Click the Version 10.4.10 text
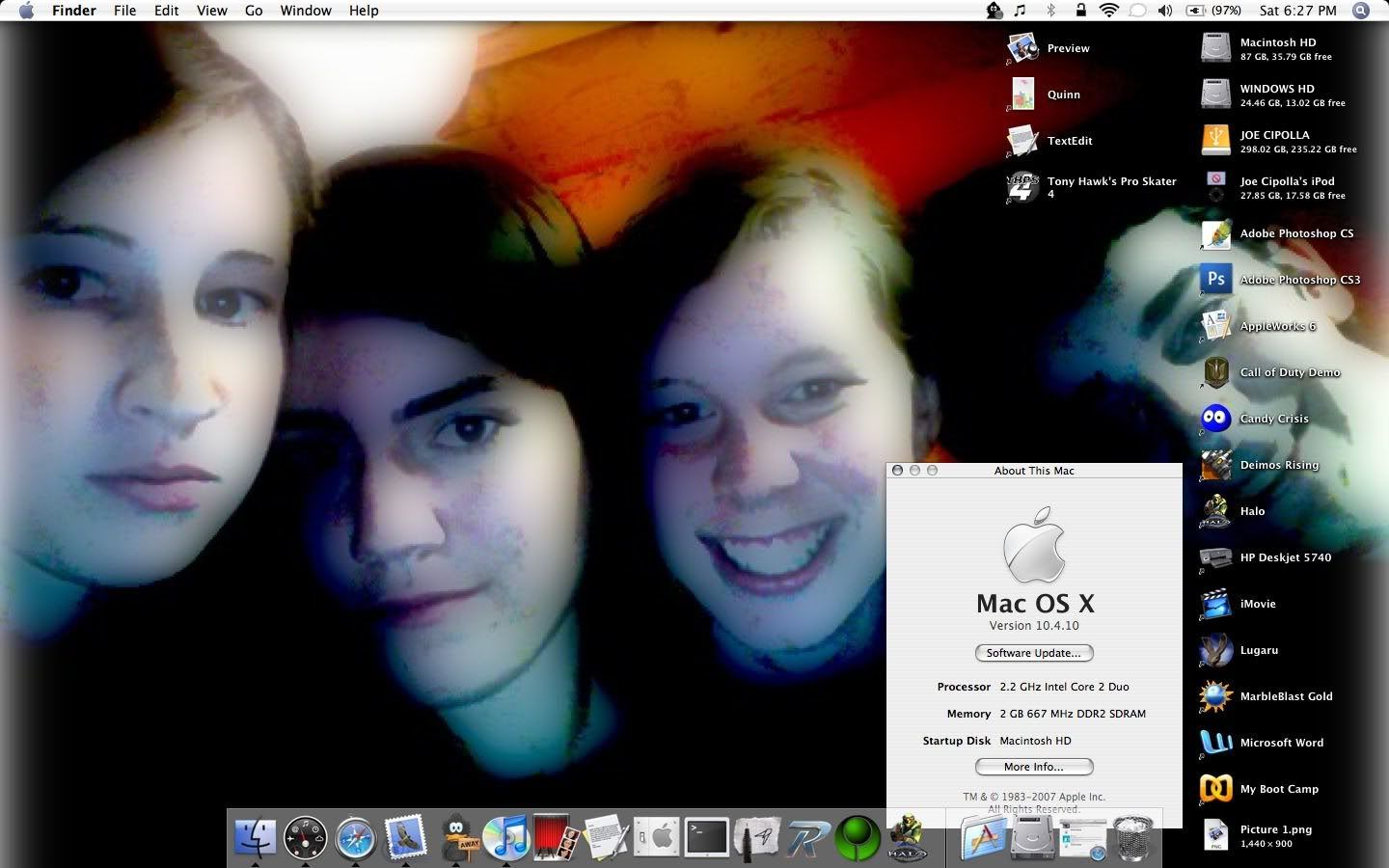Screen dimensions: 1389x868 pos(1034,625)
